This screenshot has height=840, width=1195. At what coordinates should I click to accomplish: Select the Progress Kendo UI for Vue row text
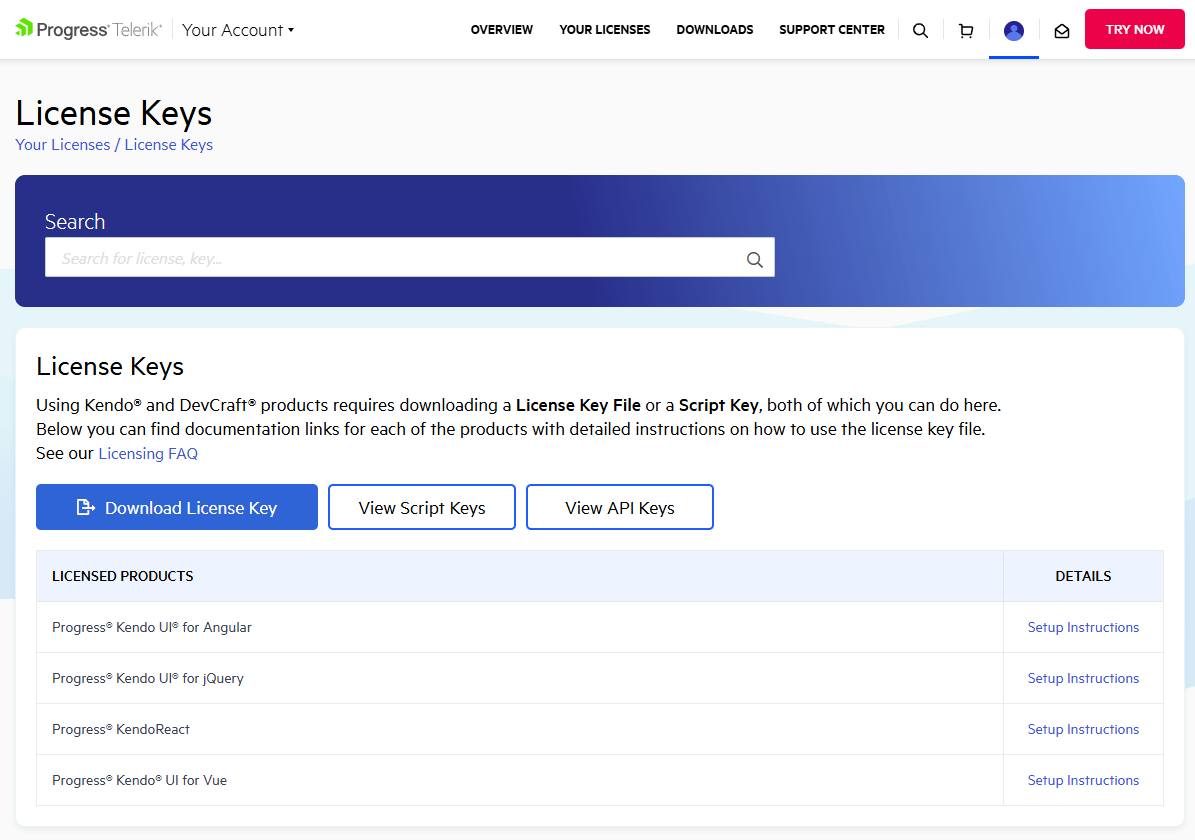pyautogui.click(x=139, y=781)
